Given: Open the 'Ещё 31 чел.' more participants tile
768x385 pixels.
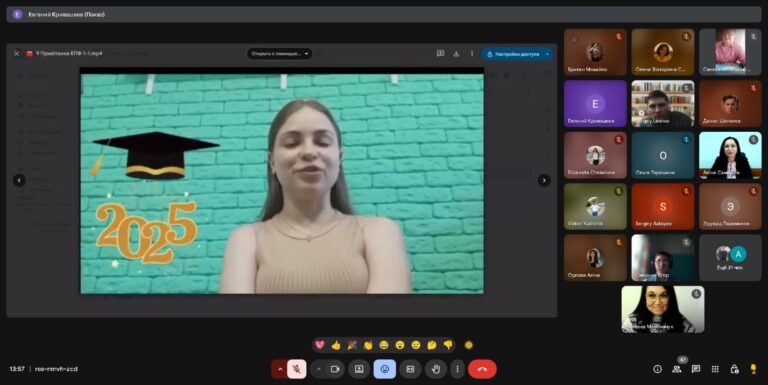Looking at the screenshot, I should pos(730,258).
